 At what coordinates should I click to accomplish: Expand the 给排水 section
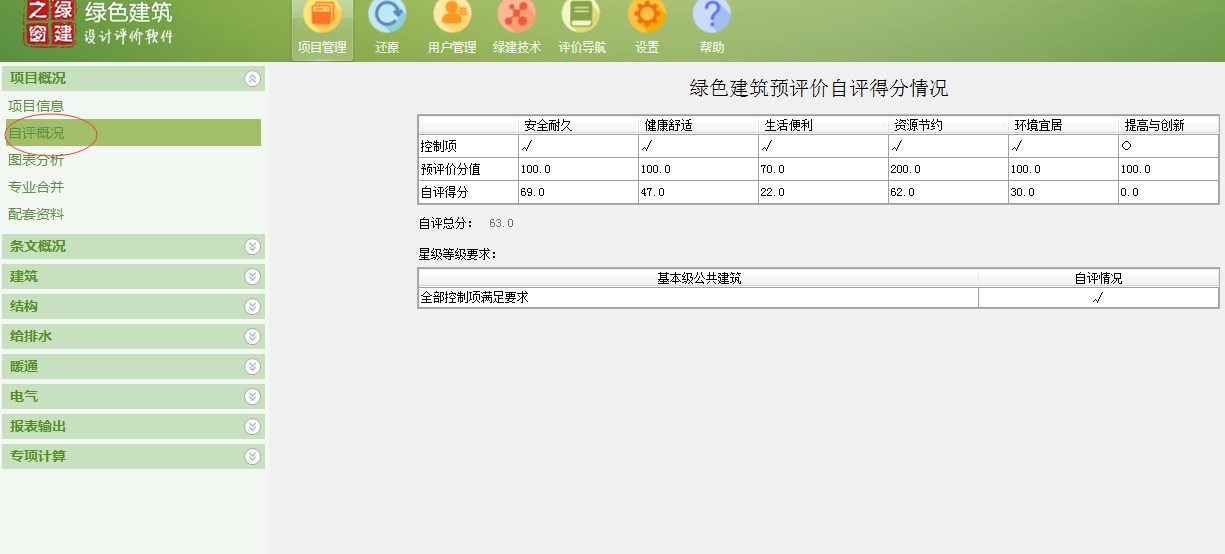[x=252, y=337]
